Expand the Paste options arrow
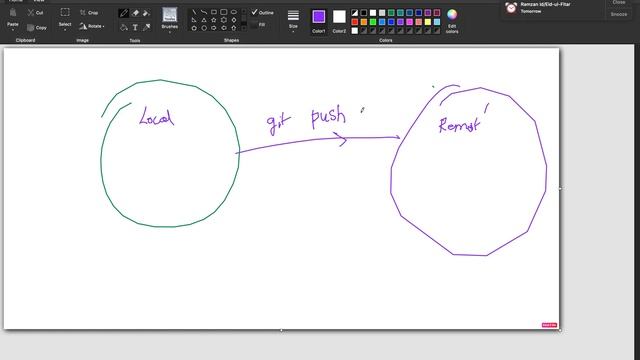The width and height of the screenshot is (640, 360). (x=13, y=30)
